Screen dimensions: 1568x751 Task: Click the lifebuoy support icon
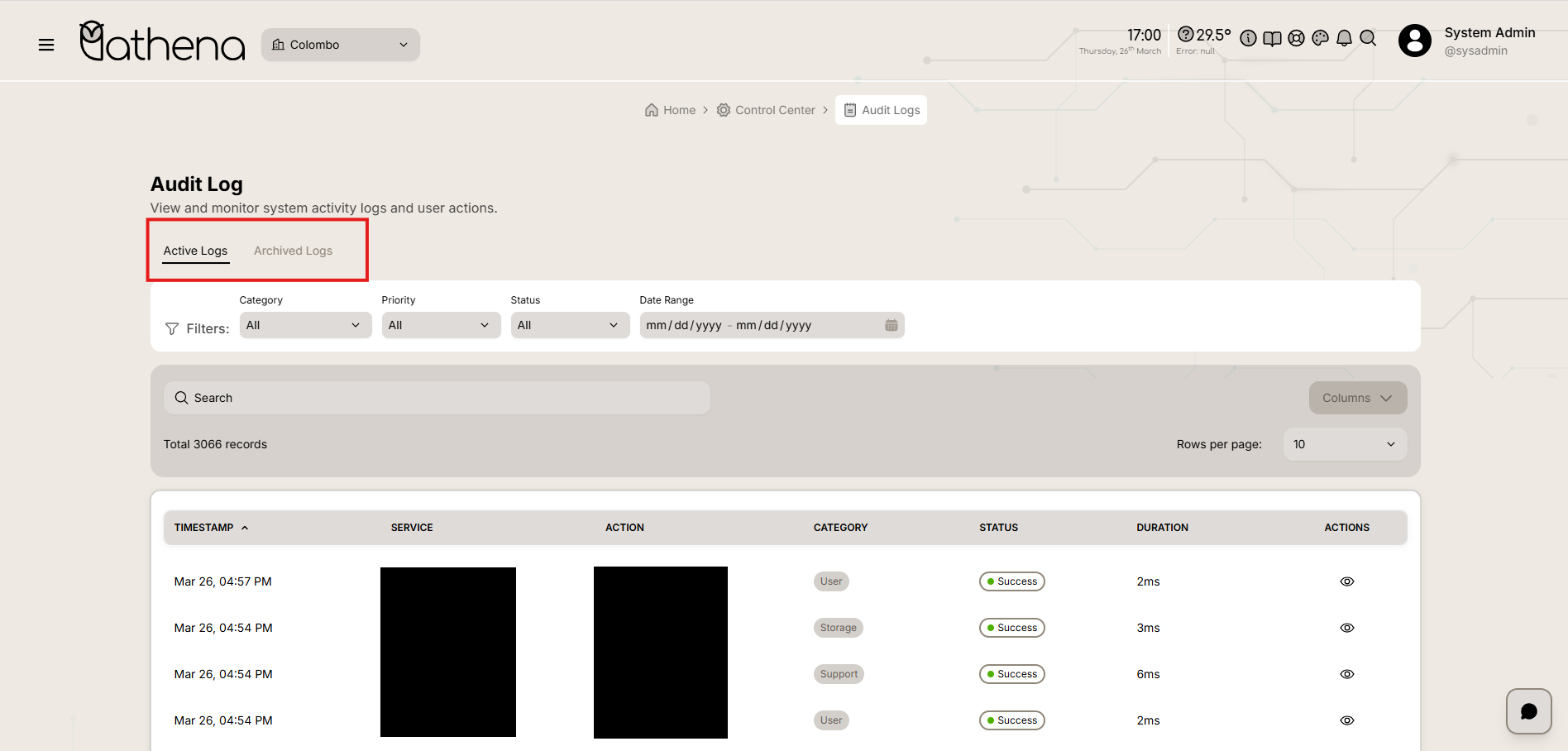pyautogui.click(x=1296, y=38)
